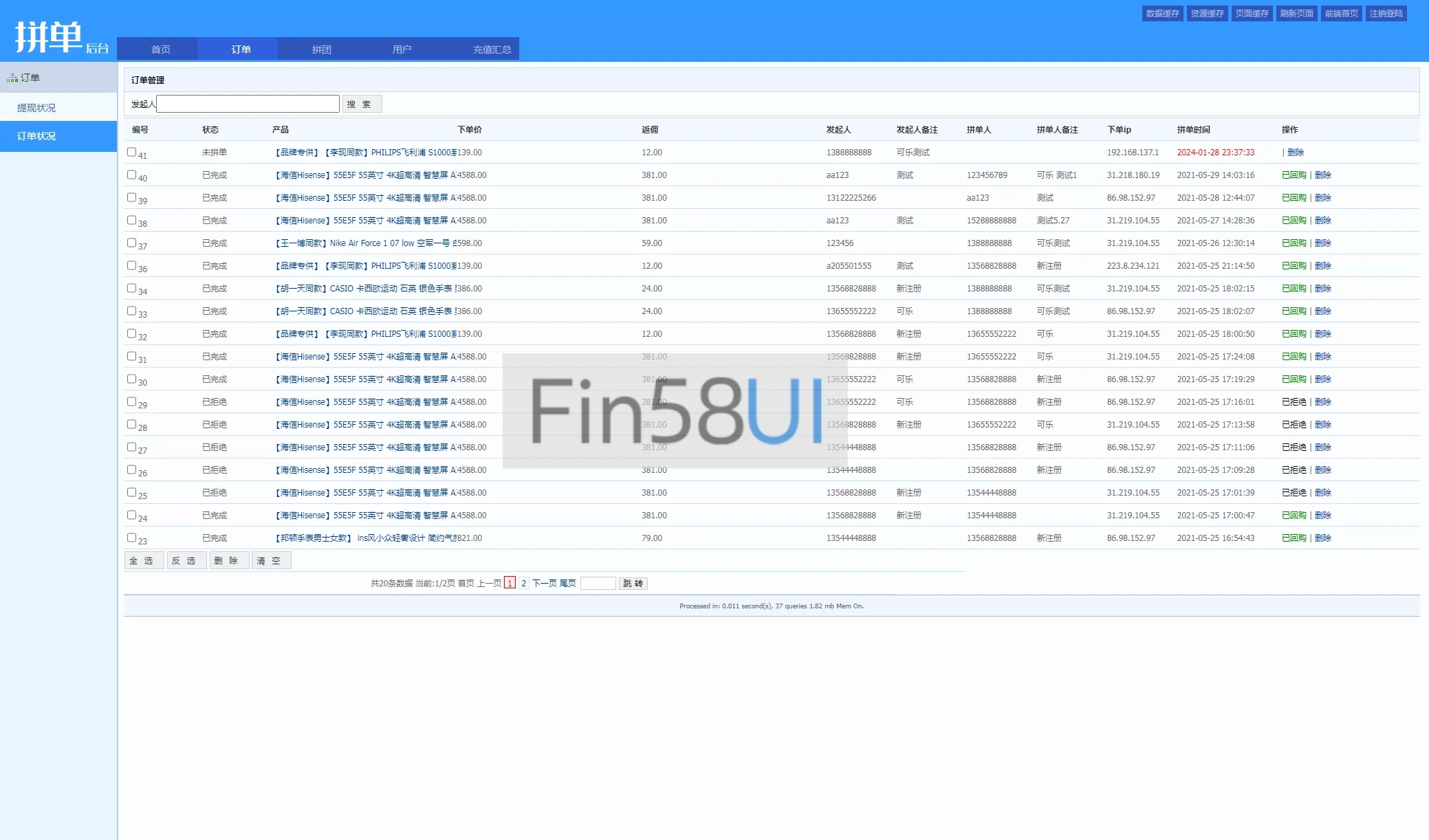Click 数据缓存 button at top right
This screenshot has width=1429, height=840.
tap(1162, 14)
